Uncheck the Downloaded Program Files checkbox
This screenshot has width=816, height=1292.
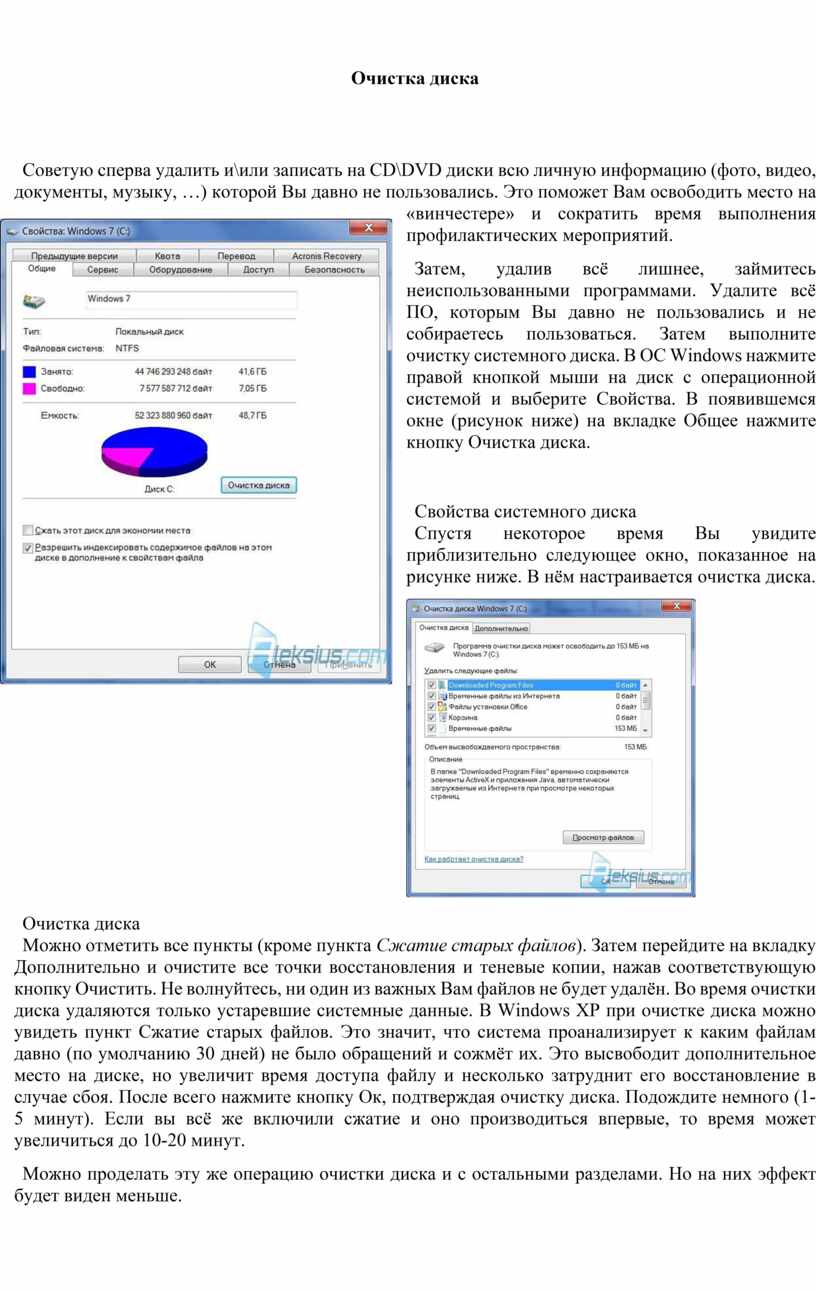(432, 685)
